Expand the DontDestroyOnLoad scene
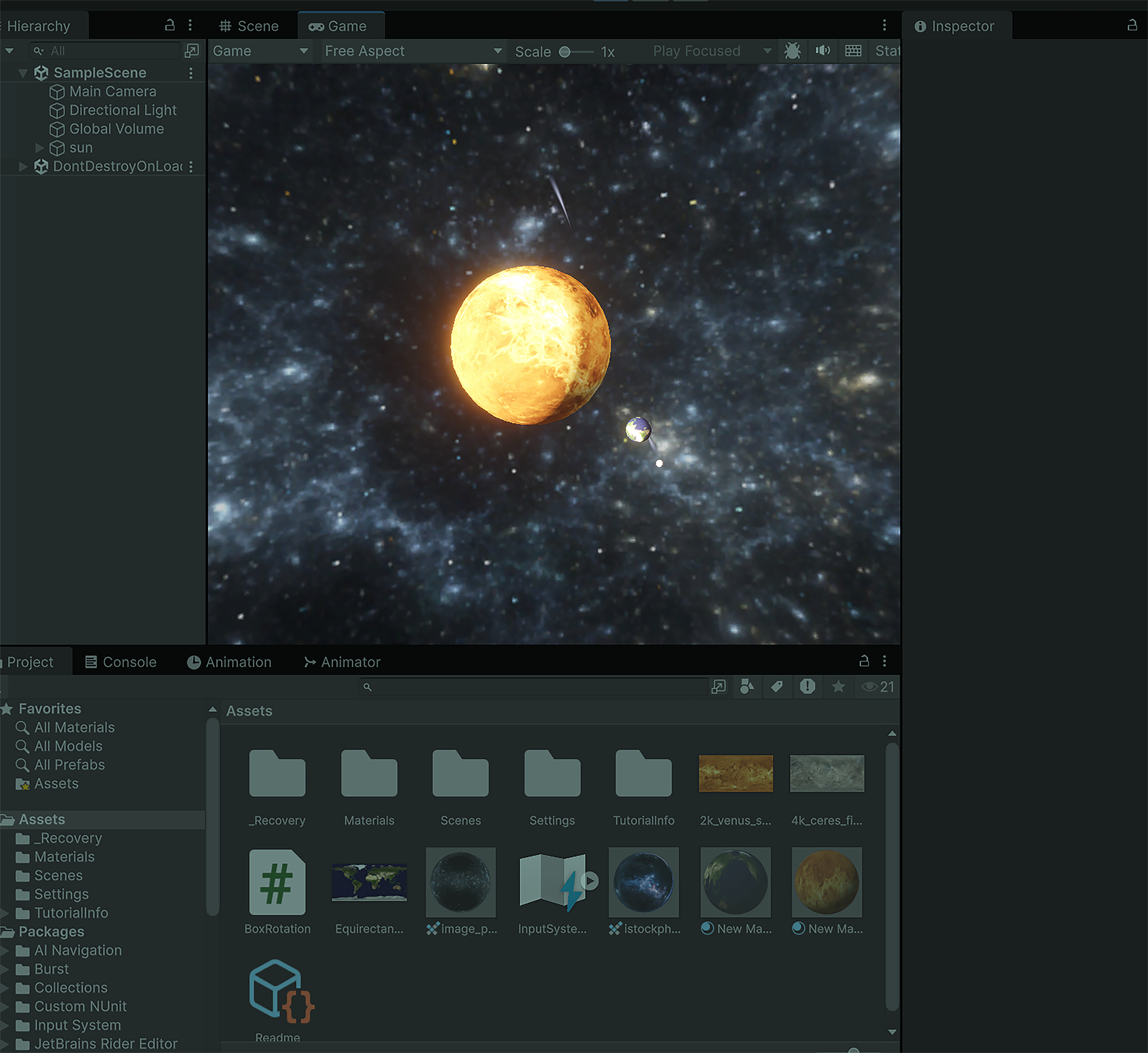This screenshot has width=1148, height=1053. click(23, 166)
